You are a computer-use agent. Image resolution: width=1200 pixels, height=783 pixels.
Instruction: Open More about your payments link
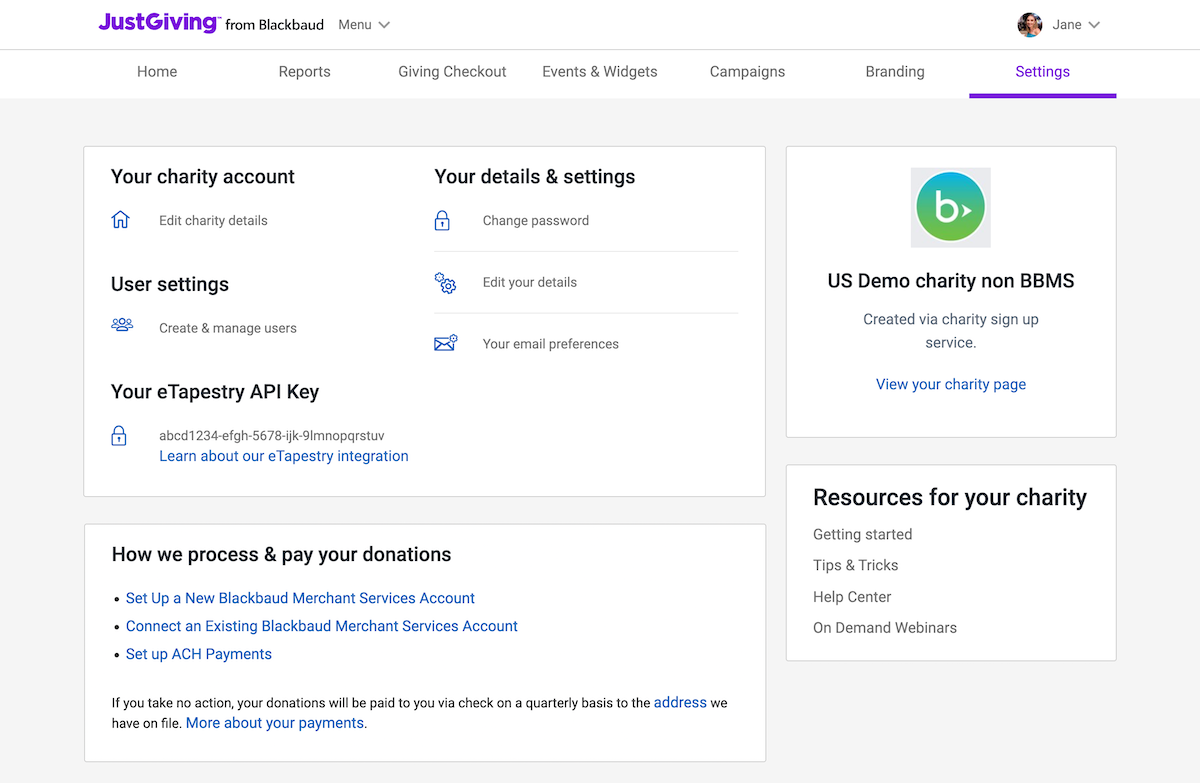275,723
